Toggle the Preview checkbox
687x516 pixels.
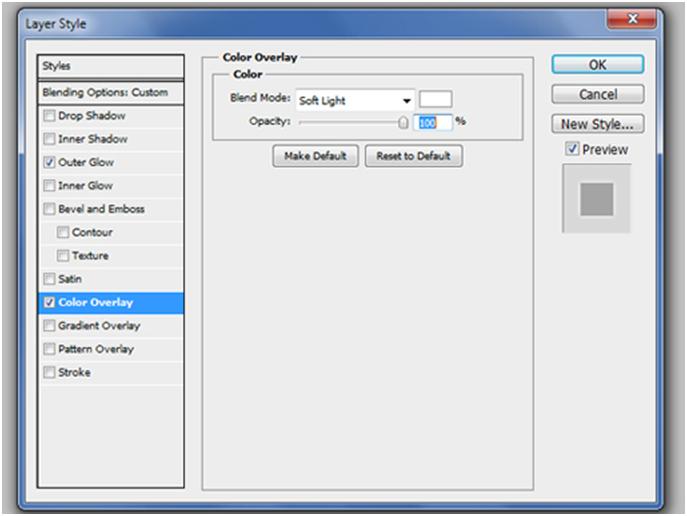(572, 149)
